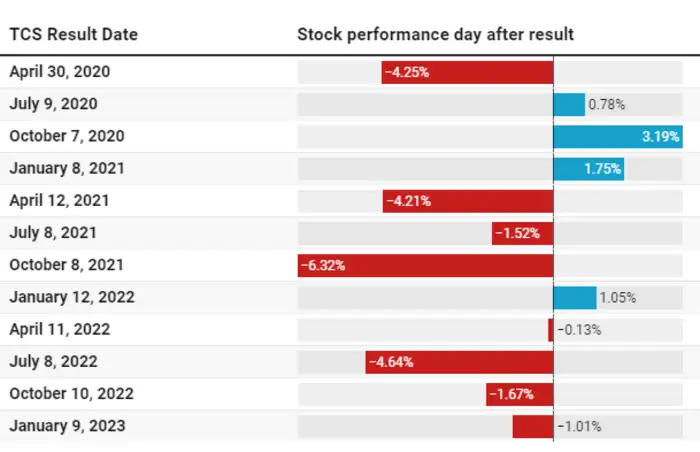700x452 pixels.
Task: Click the red -4.21% bar
Action: pos(468,201)
